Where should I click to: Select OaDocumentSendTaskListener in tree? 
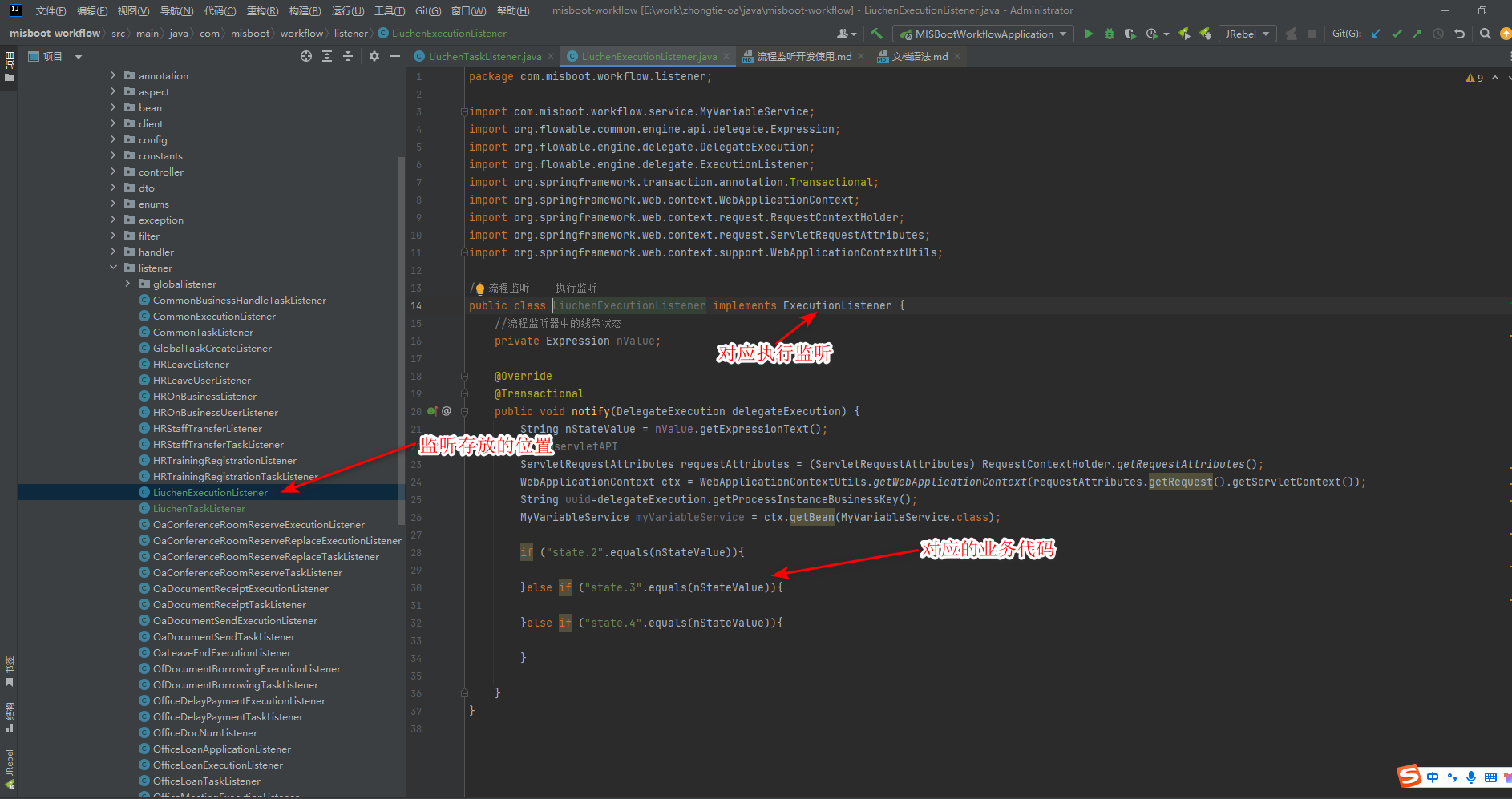coord(224,636)
